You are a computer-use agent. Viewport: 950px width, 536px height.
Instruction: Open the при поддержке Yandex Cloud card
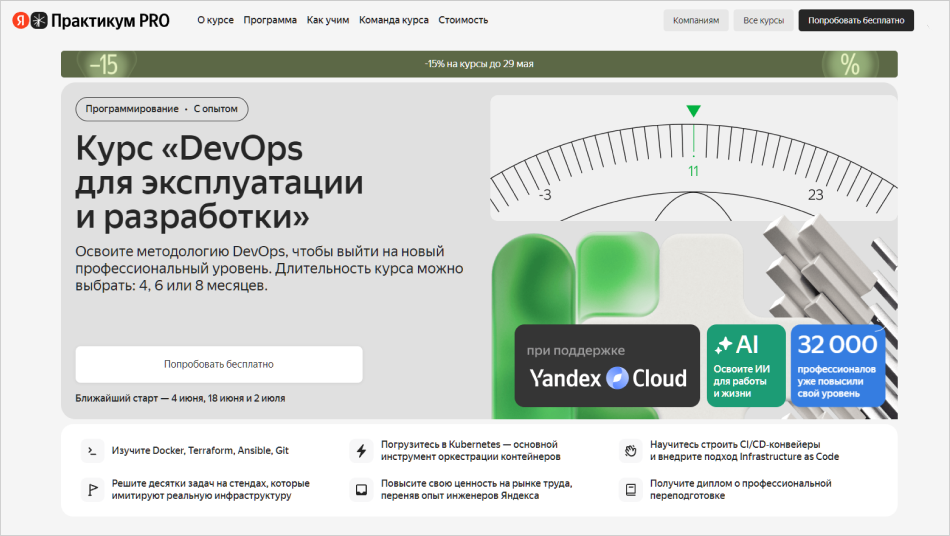[607, 366]
